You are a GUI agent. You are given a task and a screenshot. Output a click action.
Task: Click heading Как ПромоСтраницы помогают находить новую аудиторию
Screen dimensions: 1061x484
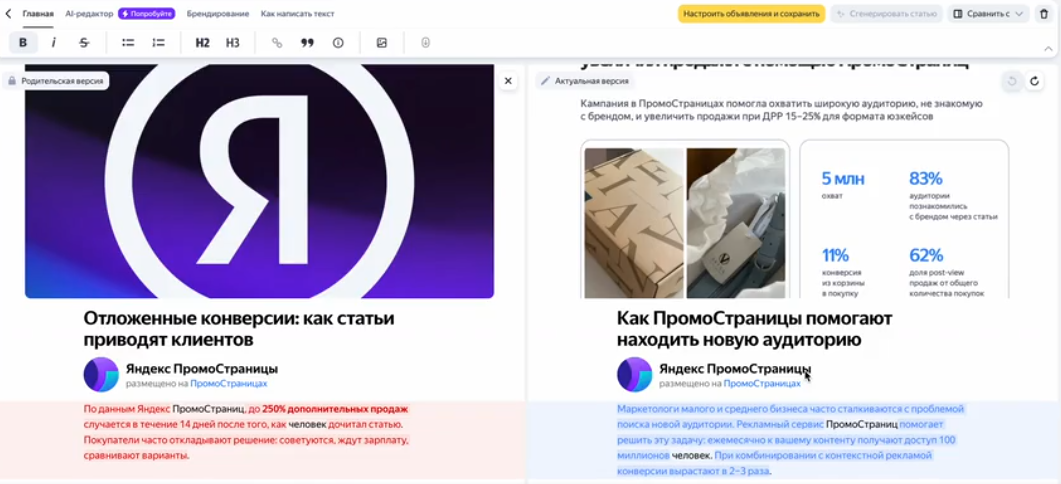click(754, 328)
